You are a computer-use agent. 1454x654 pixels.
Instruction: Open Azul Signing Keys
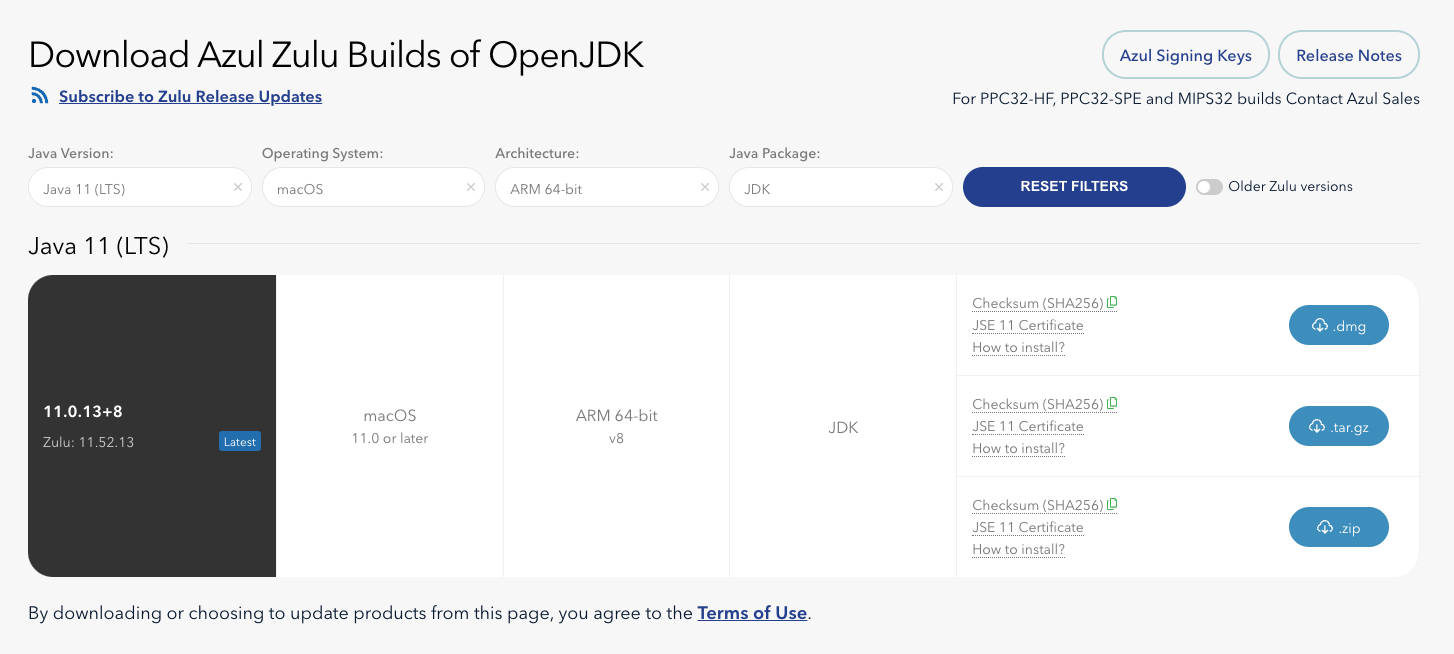click(x=1185, y=56)
